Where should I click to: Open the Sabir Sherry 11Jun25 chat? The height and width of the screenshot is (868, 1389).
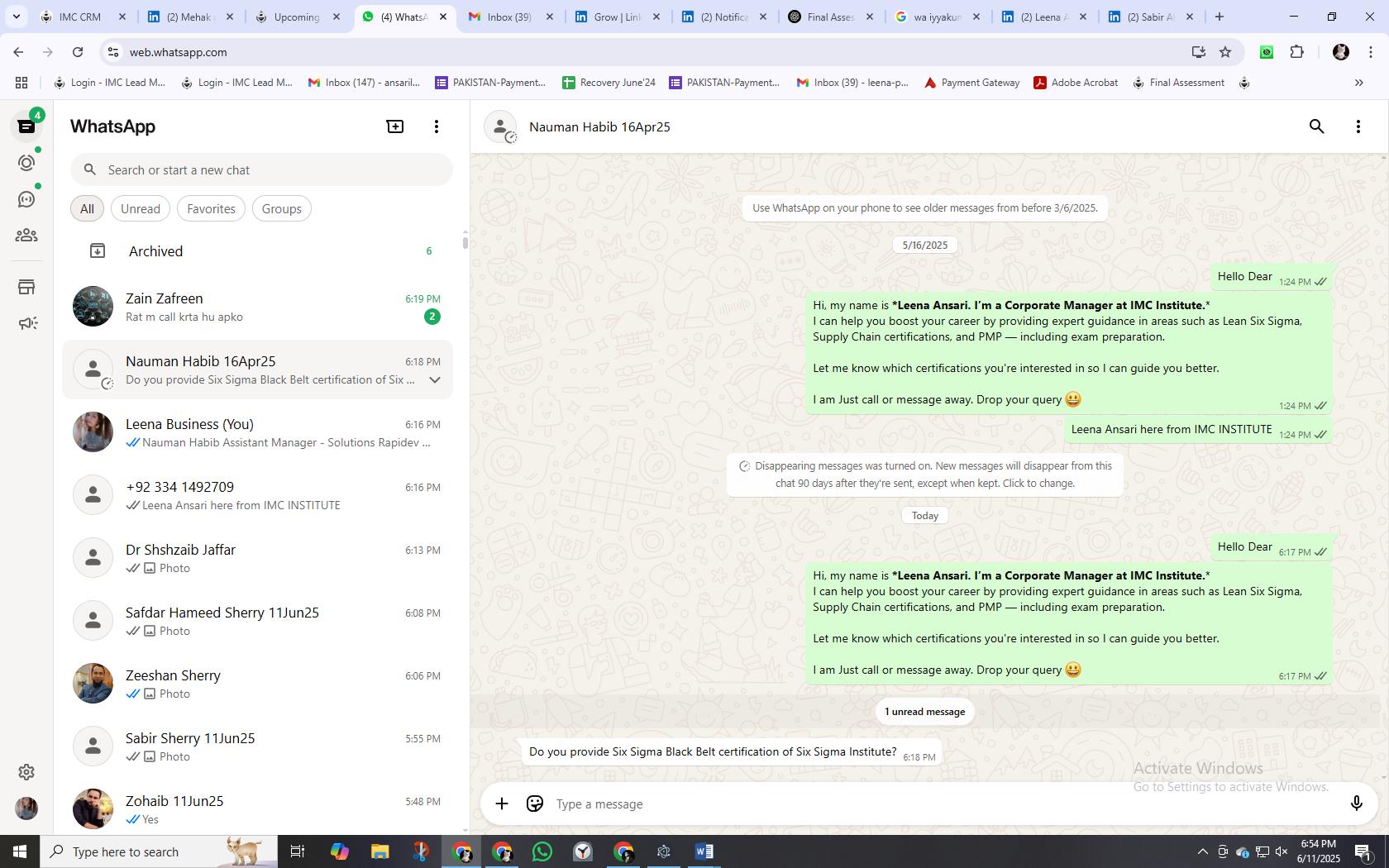(258, 746)
